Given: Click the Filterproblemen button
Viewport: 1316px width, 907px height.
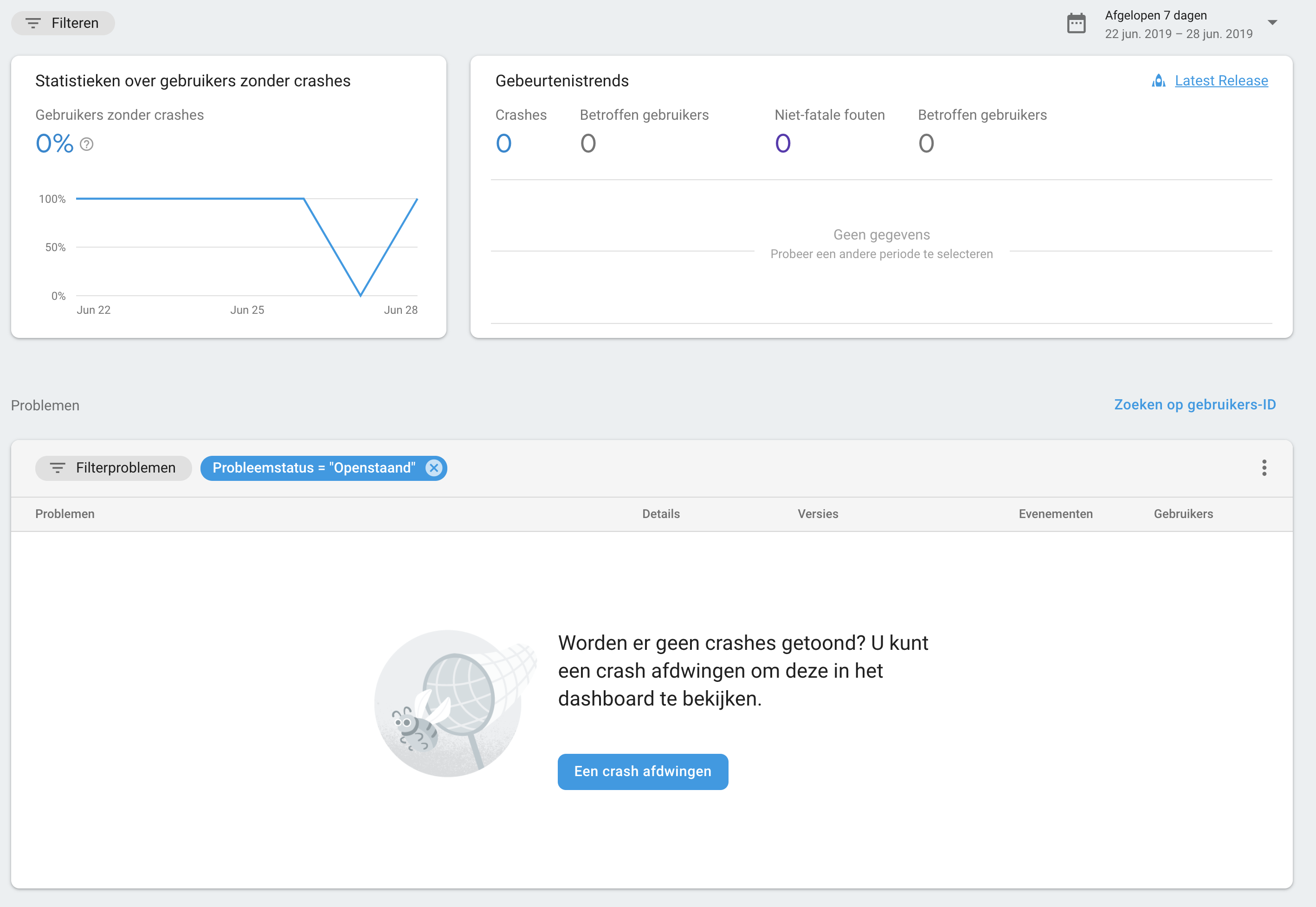Looking at the screenshot, I should tap(114, 468).
